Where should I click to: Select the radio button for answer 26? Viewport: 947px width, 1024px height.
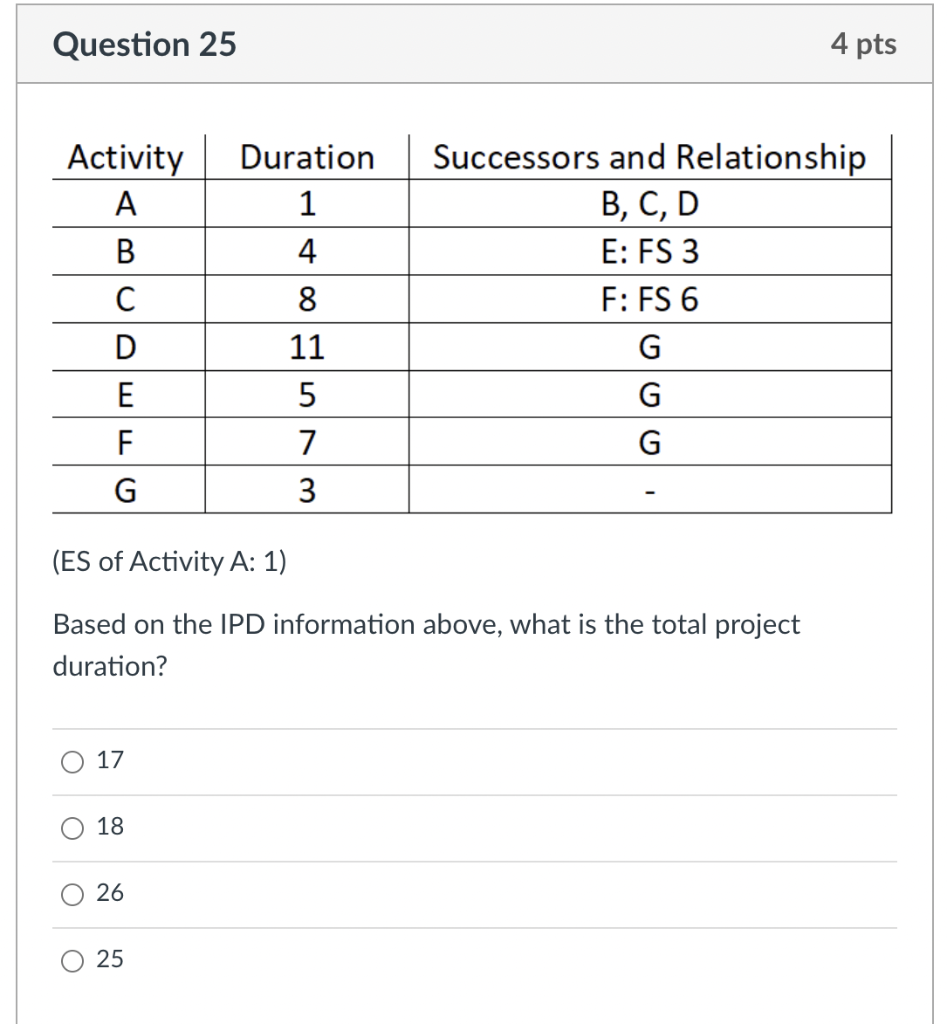(71, 894)
